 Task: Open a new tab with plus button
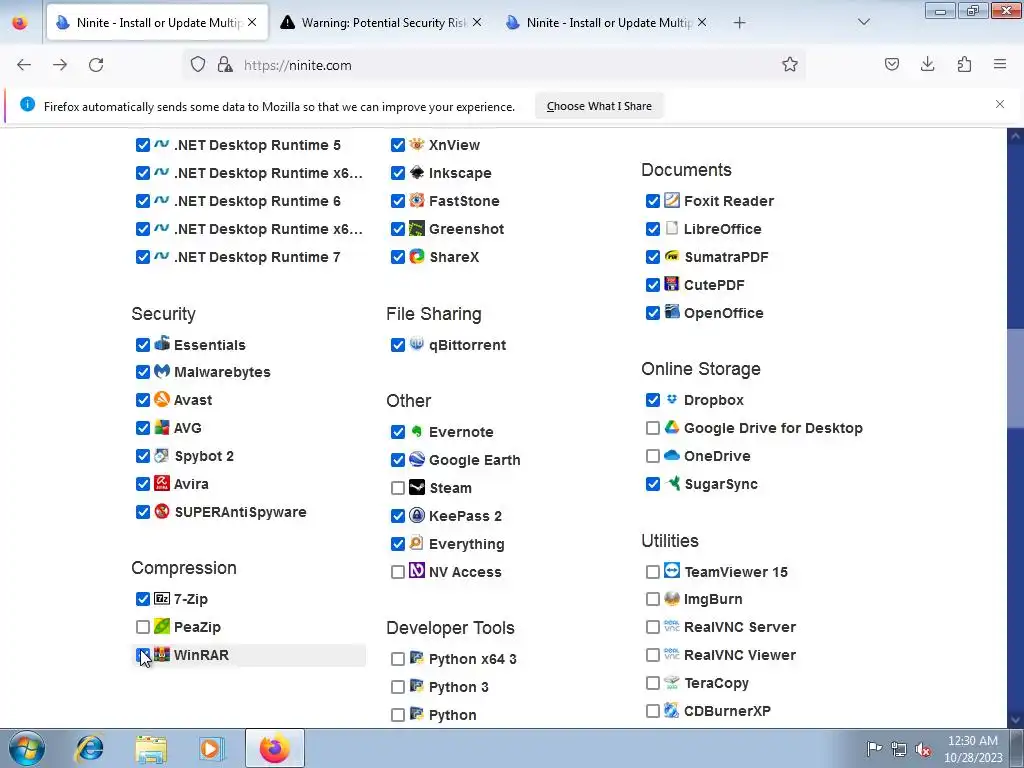[739, 22]
